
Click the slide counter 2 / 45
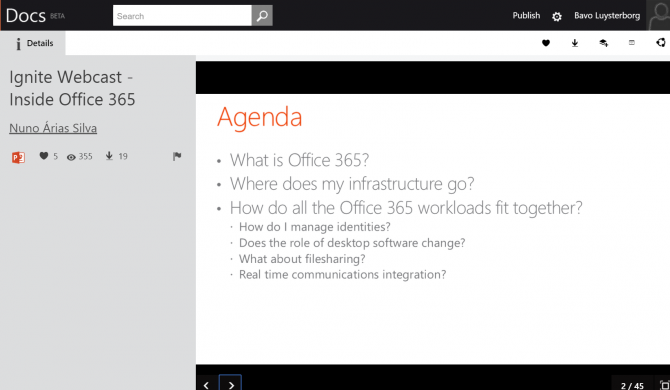pos(632,385)
